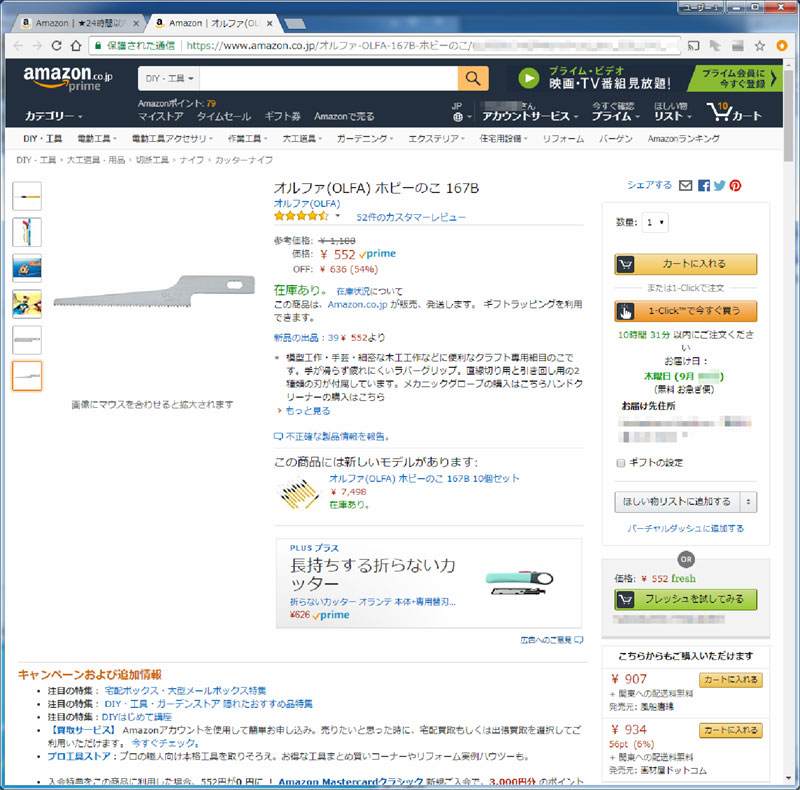
Task: Open Amazonランキング page
Action: point(684,139)
